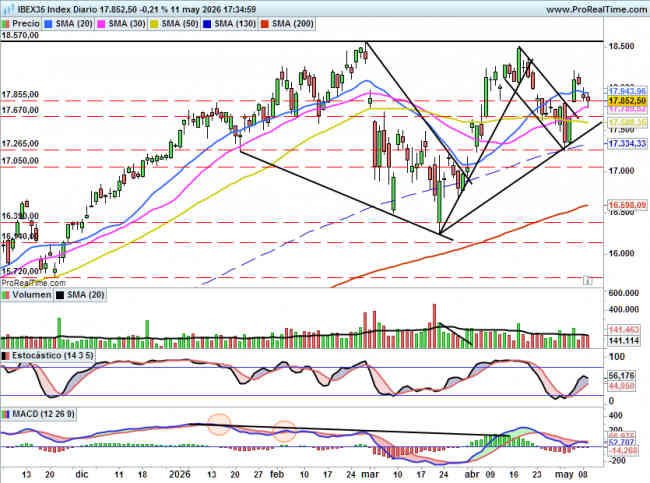
Task: Click the 'feb' month label on time axis
Action: (x=276, y=474)
